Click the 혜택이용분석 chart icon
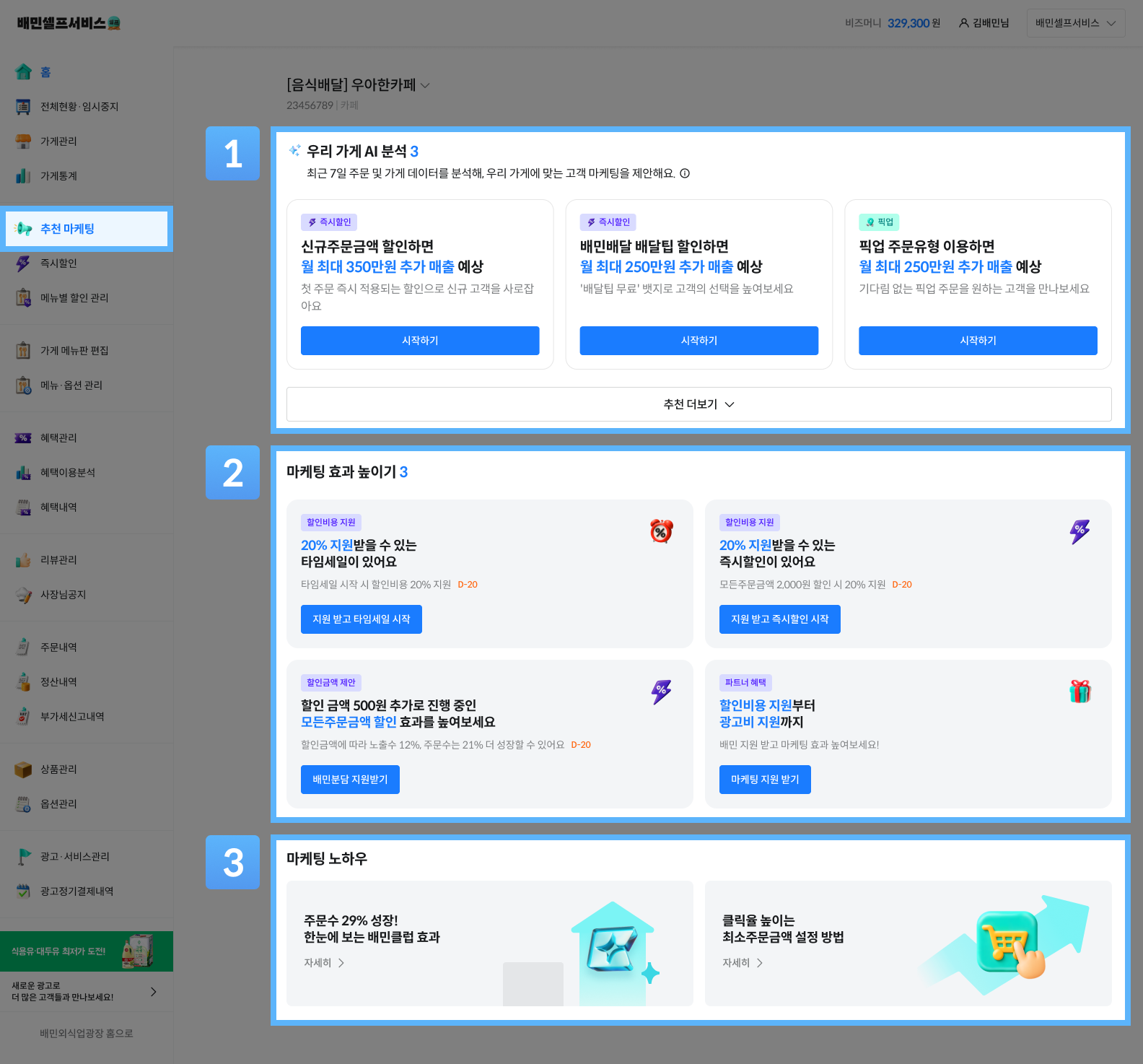Image resolution: width=1143 pixels, height=1064 pixels. (x=24, y=473)
